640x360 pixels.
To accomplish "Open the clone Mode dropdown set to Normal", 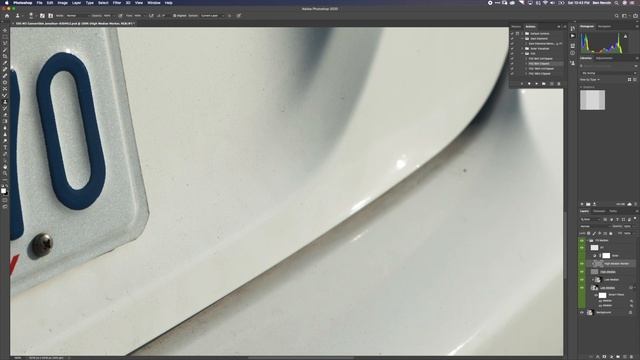I will [77, 16].
